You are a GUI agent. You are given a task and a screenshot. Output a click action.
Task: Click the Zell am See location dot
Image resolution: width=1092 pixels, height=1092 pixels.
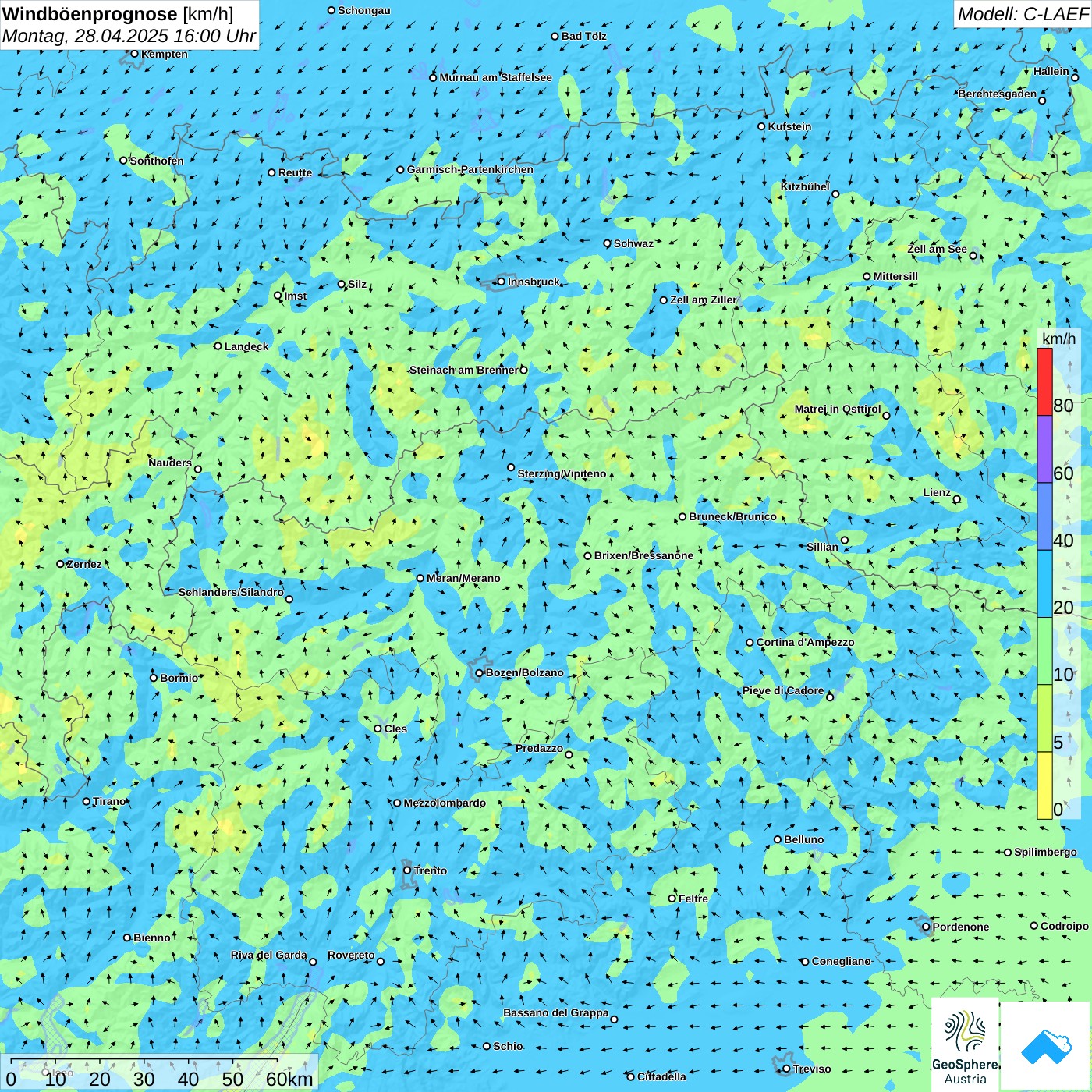point(973,255)
